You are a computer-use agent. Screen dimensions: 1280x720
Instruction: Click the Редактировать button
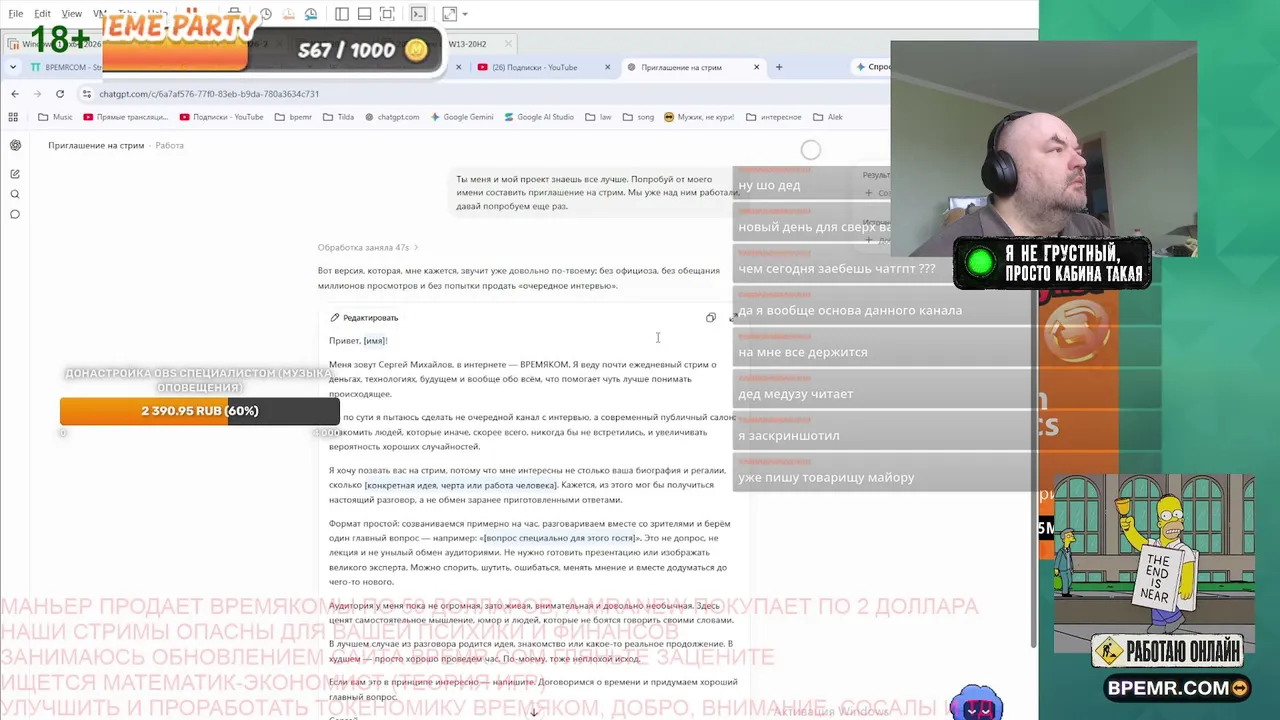[x=364, y=318]
